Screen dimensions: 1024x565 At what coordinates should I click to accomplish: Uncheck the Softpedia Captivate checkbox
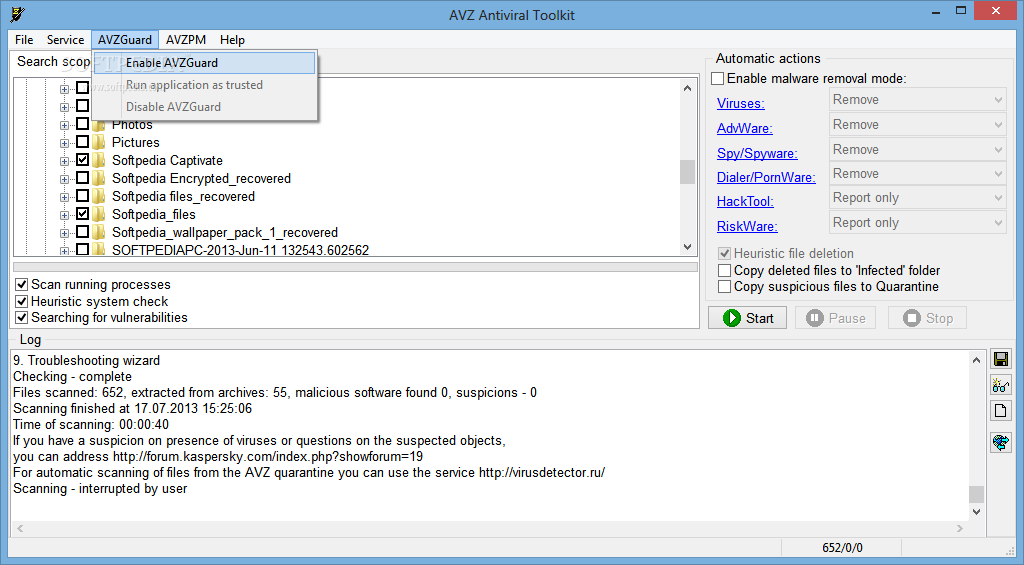pos(82,159)
